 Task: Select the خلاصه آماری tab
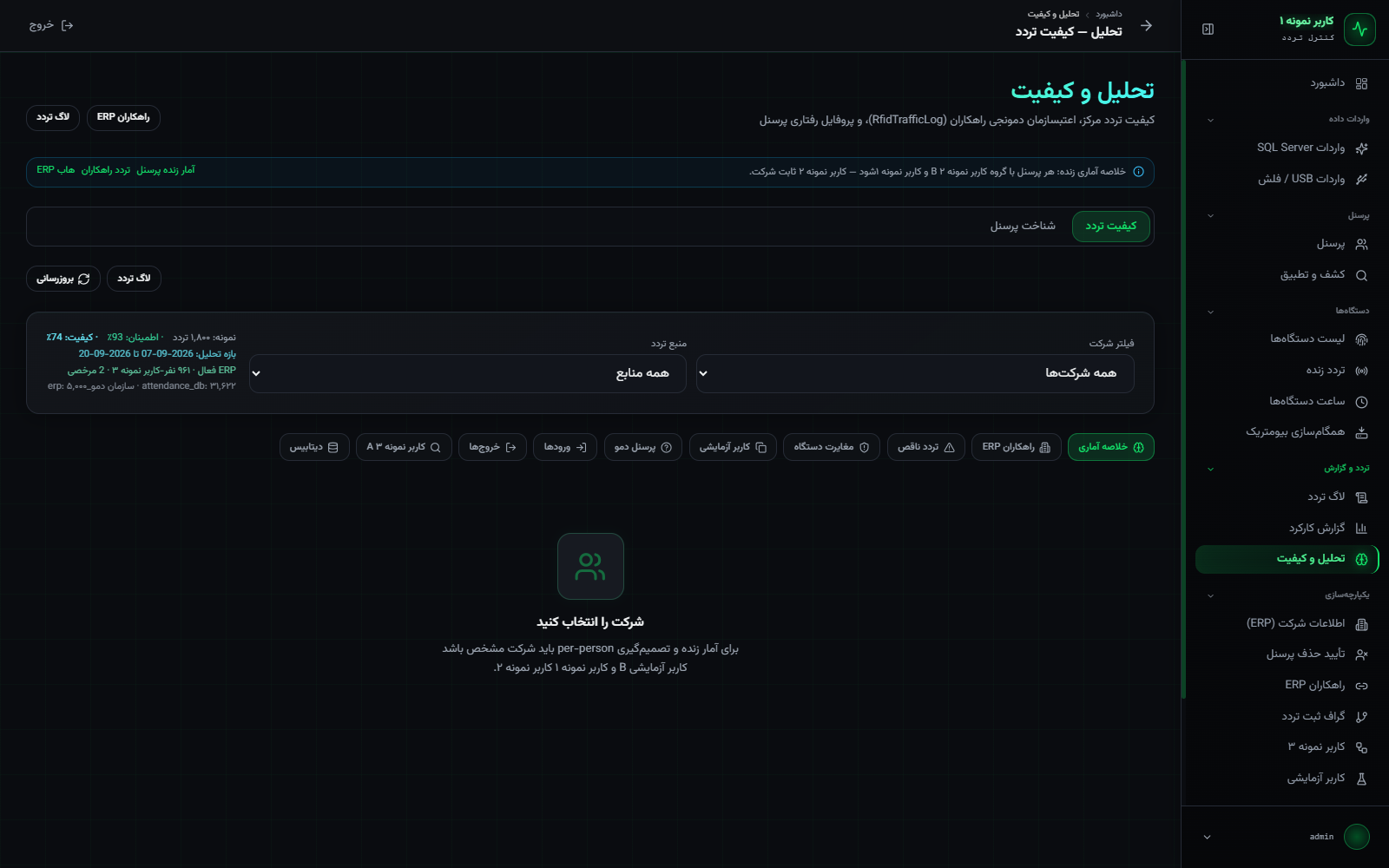point(1111,447)
